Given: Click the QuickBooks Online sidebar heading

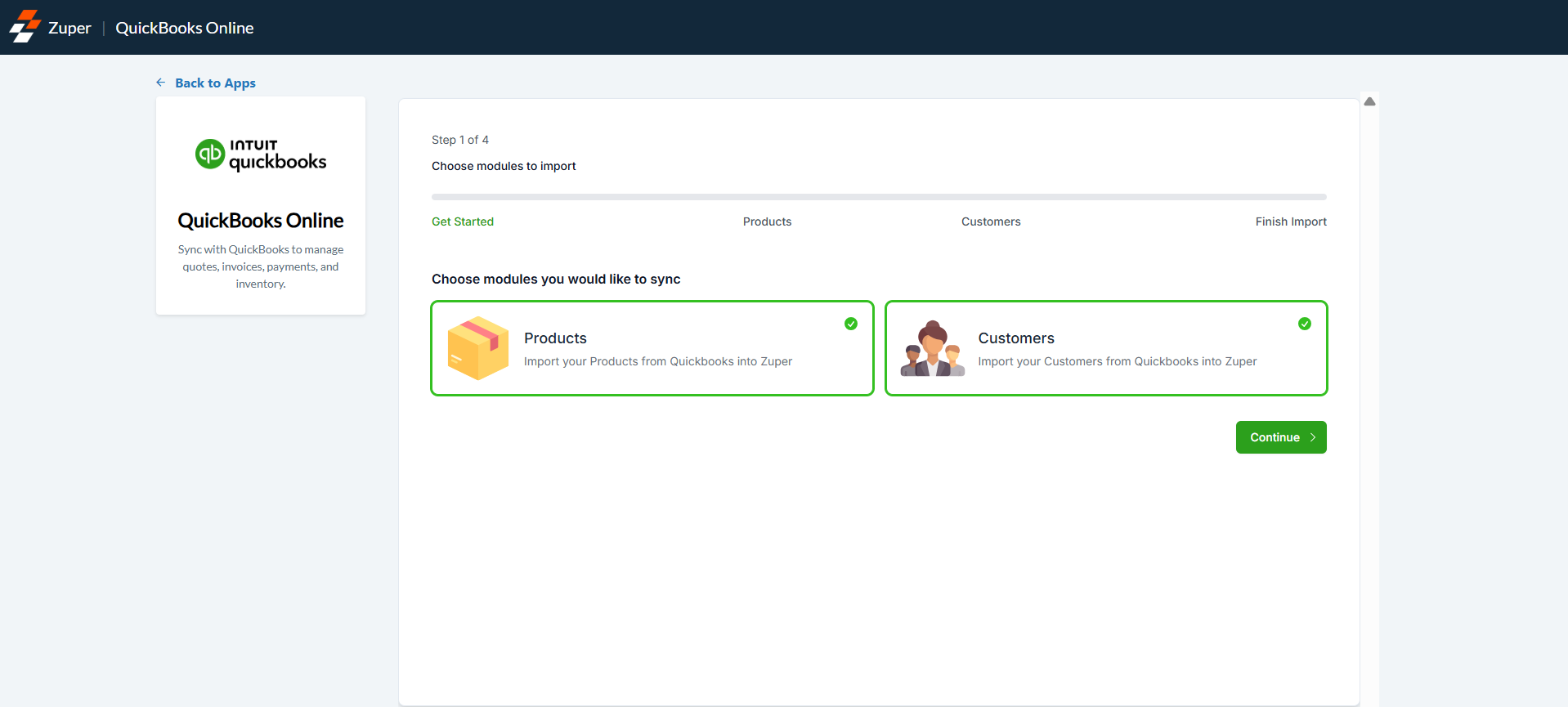Looking at the screenshot, I should point(261,221).
